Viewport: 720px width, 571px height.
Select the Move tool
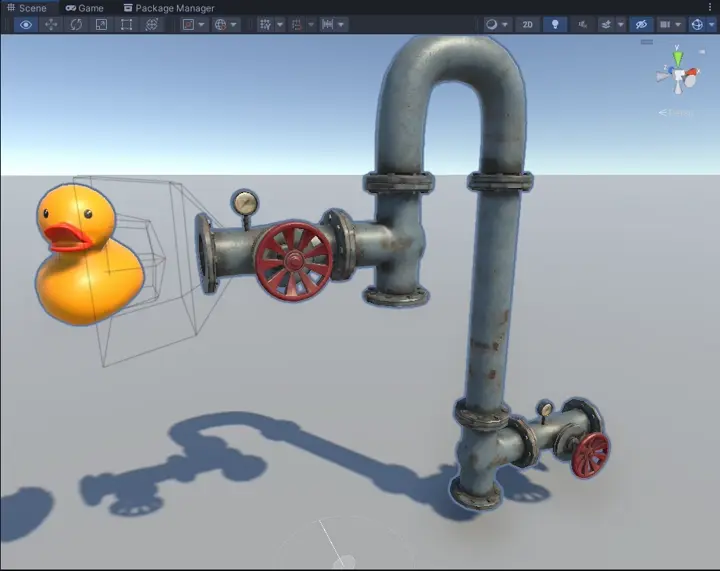(x=51, y=24)
